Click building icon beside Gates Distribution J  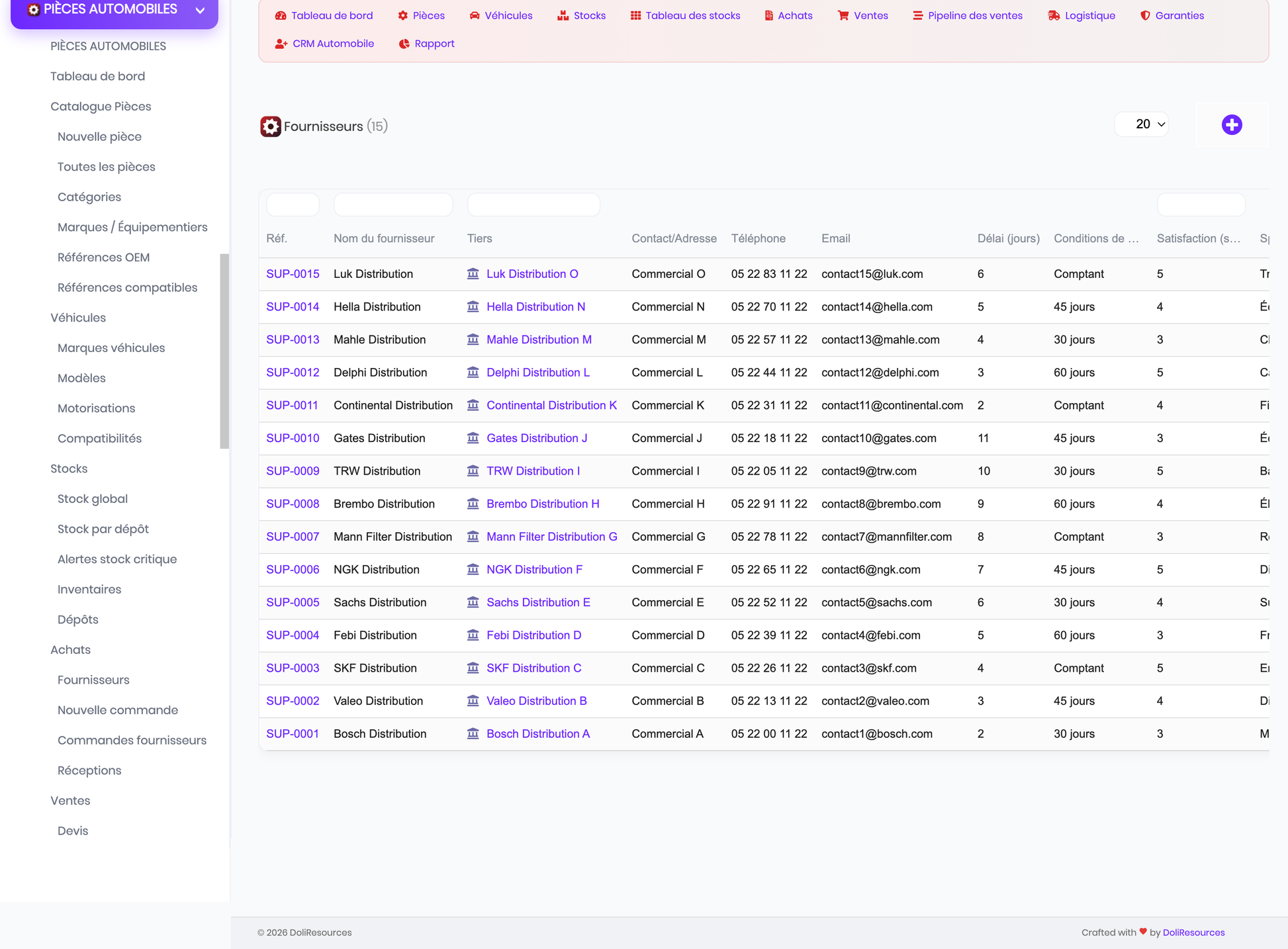[x=473, y=438]
